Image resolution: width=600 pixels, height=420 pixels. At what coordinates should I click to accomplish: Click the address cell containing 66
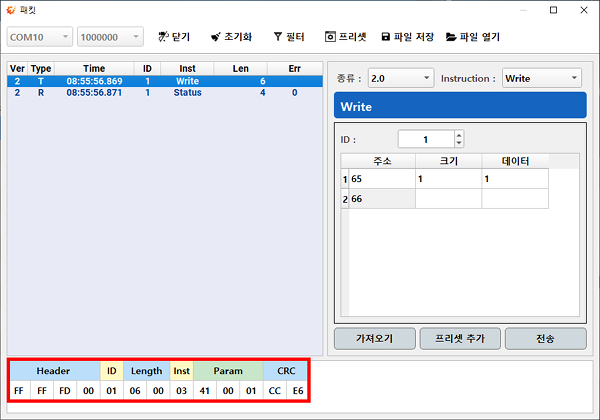[x=380, y=199]
